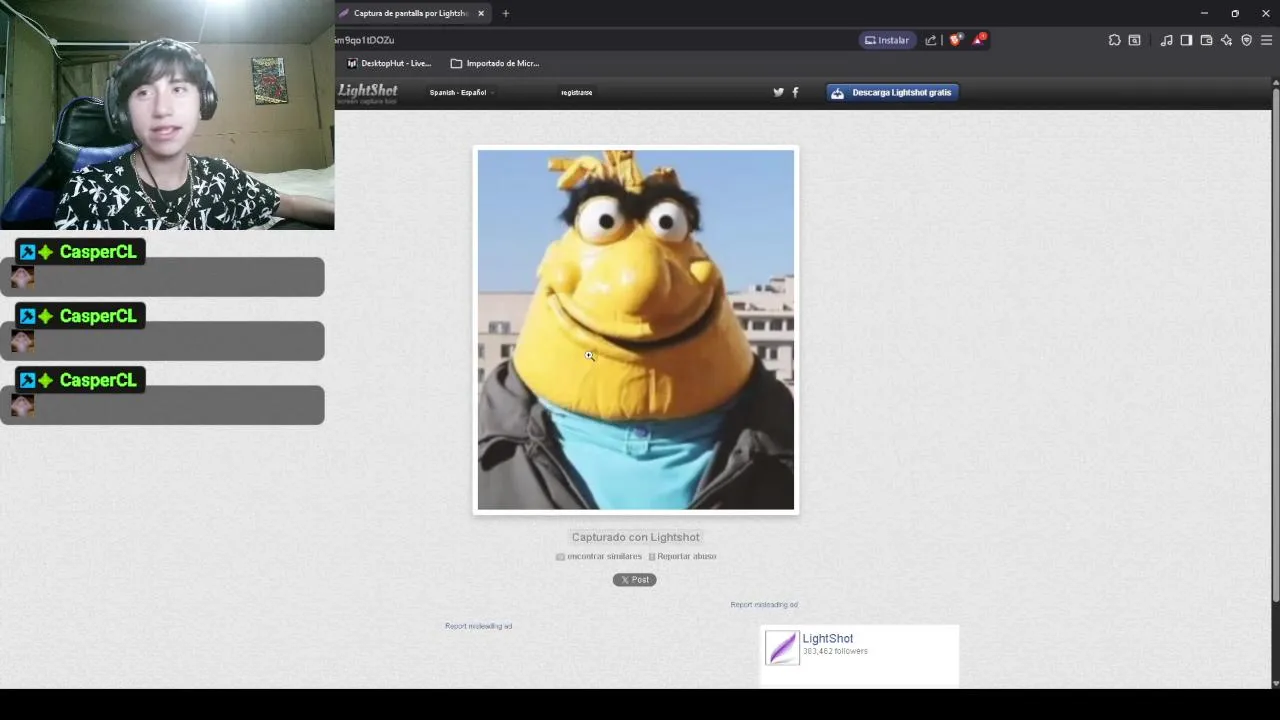Open the Brave Shields lion icon

pyautogui.click(x=955, y=40)
